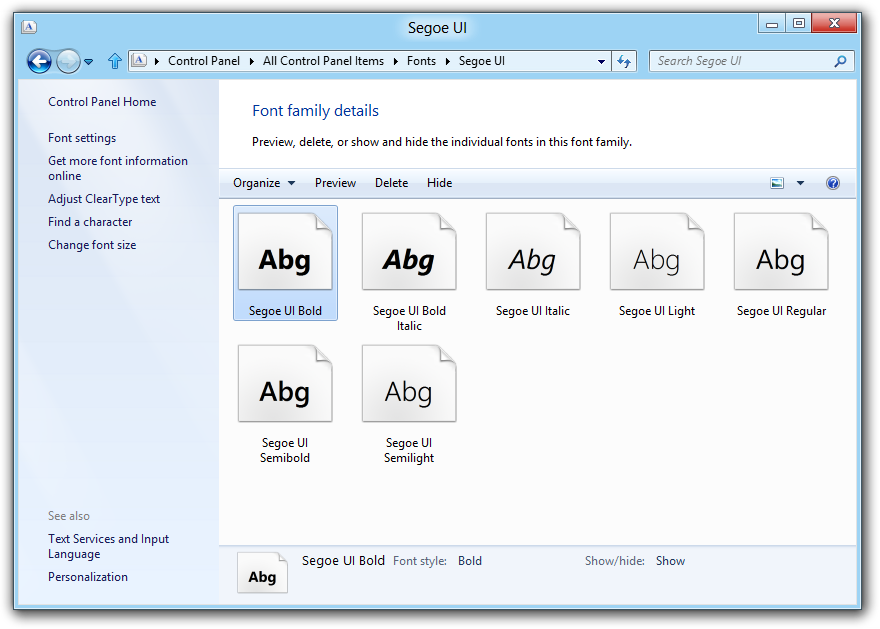Viewport: 880px width, 629px height.
Task: Click the font icon in the address bar
Action: tap(139, 61)
